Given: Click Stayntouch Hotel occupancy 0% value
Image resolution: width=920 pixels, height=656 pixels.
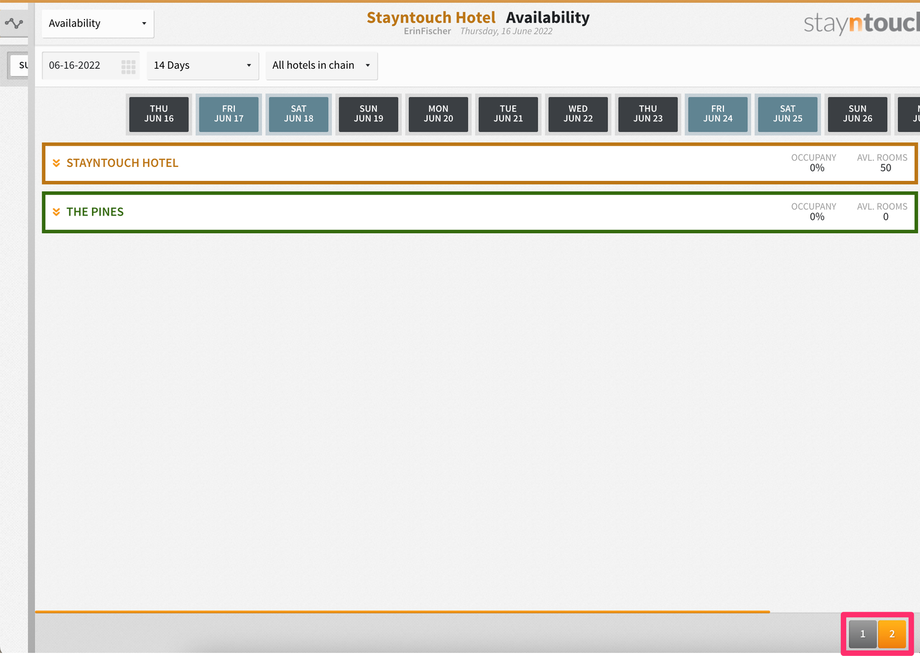Looking at the screenshot, I should 817,168.
